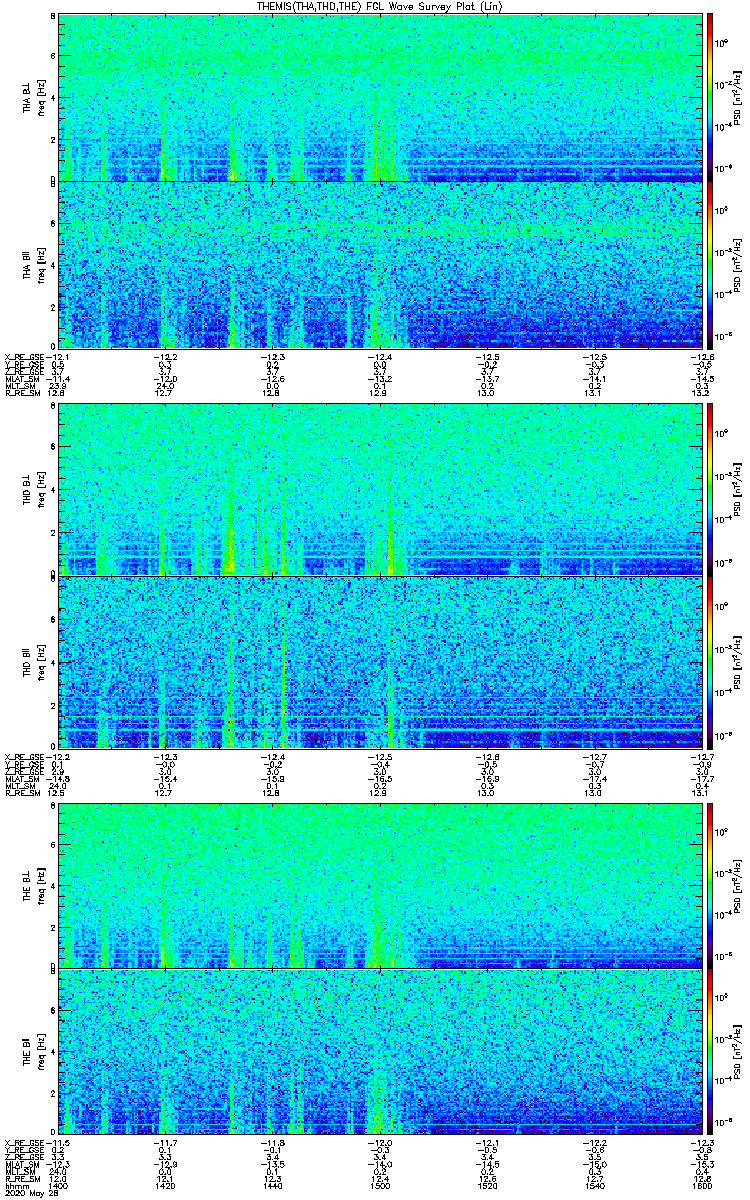Click the "8" top frequency tick of THD B⊥

(52, 408)
